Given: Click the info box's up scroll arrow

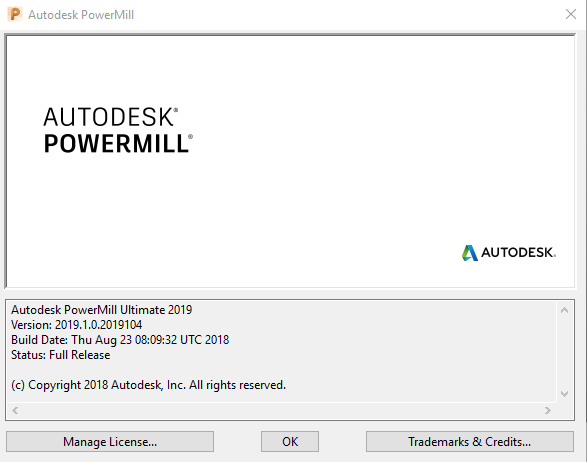Looking at the screenshot, I should [x=565, y=310].
